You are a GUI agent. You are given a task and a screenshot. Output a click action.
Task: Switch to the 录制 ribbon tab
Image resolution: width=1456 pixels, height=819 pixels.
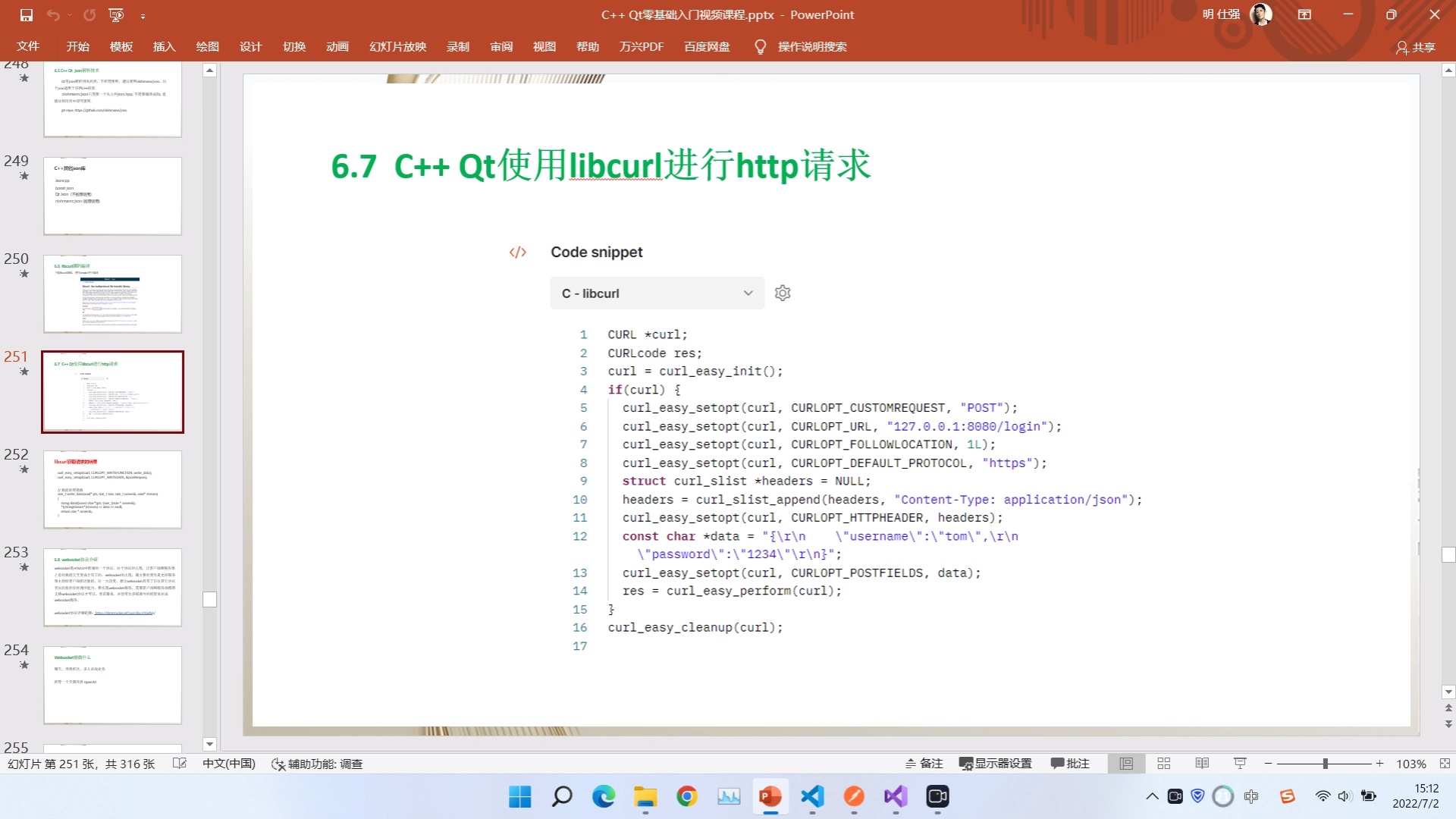(x=458, y=46)
